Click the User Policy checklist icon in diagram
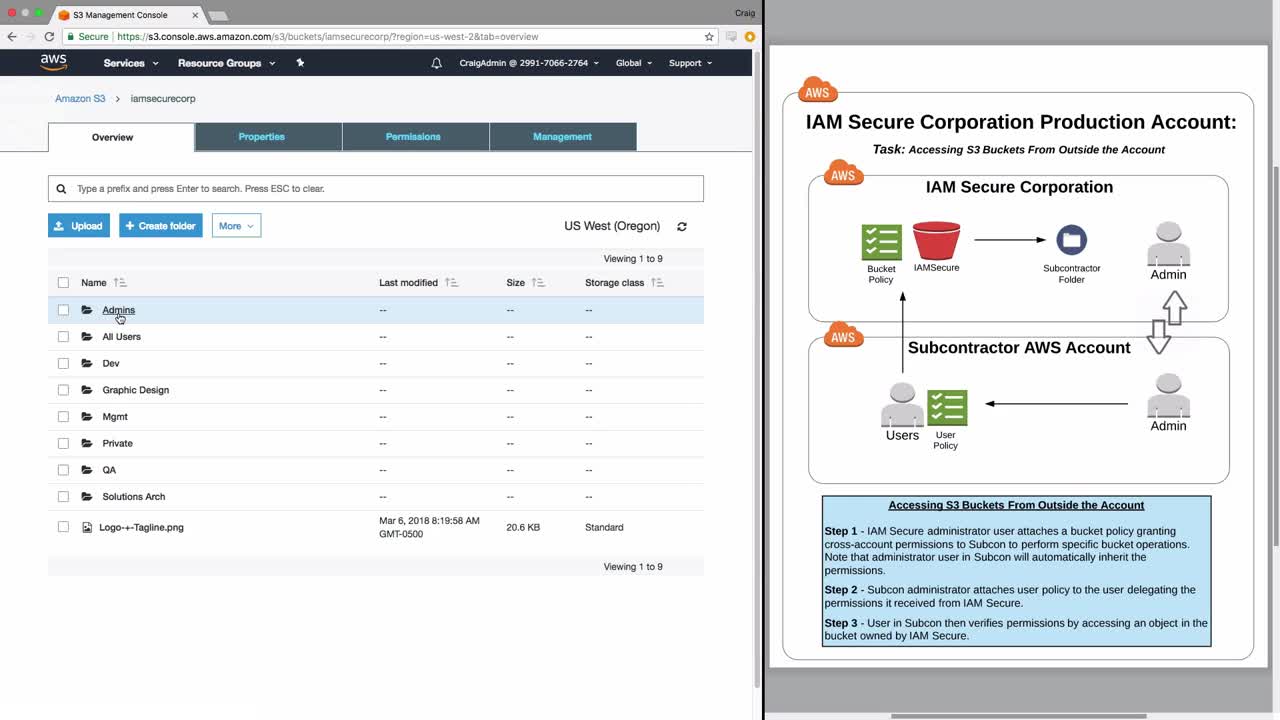Viewport: 1280px width, 720px height. (x=947, y=408)
